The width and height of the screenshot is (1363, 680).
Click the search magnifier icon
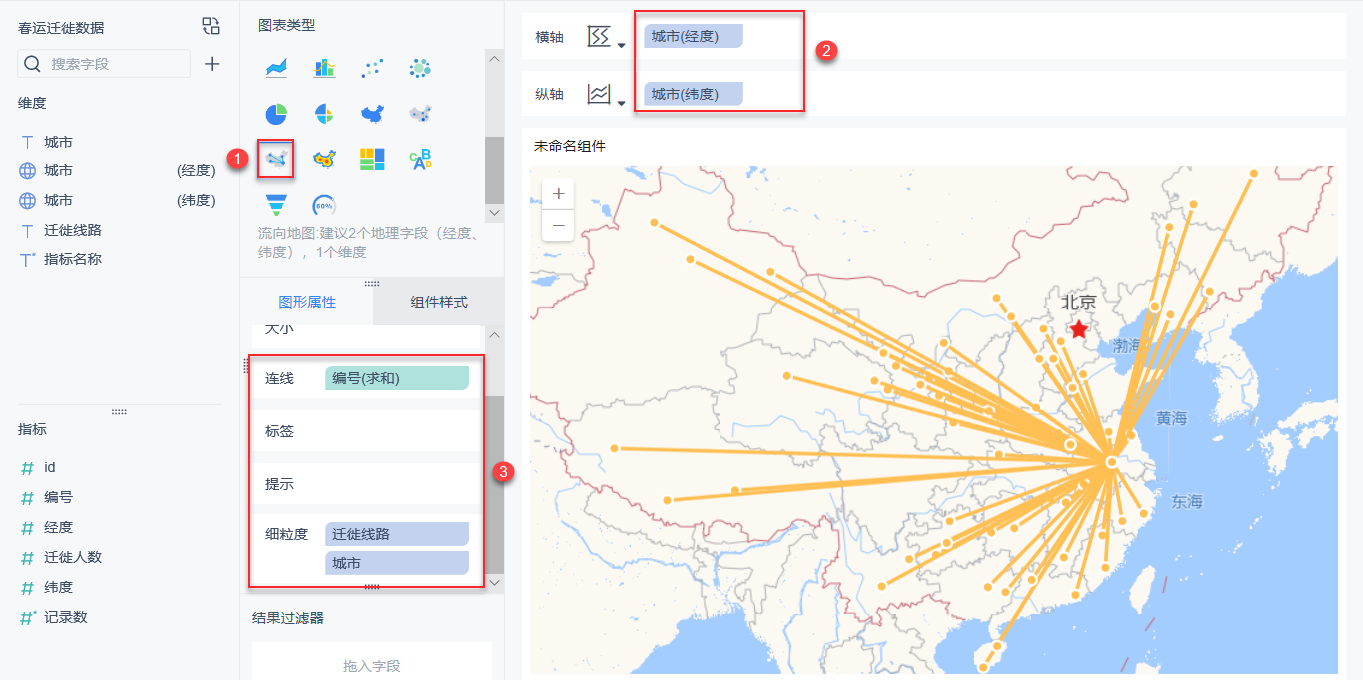[33, 64]
